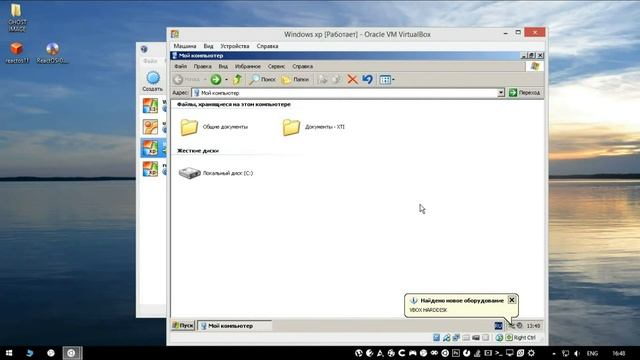Click green arrow icon left of Right Ctrl

(509, 338)
